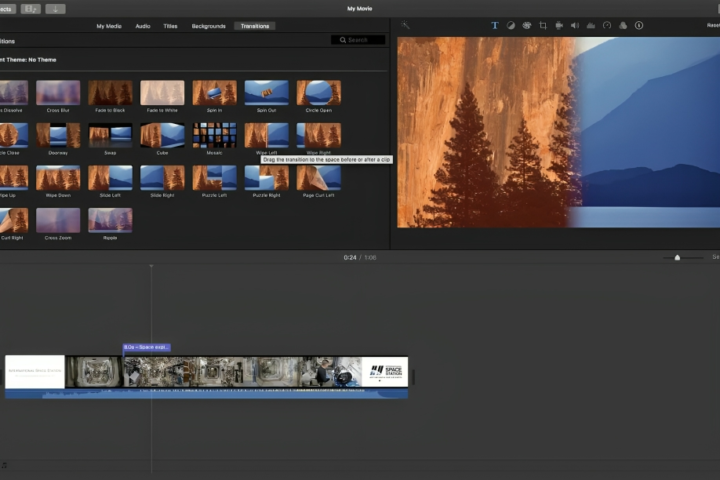Image resolution: width=720 pixels, height=480 pixels.
Task: Select the Mosaic transition thumbnail
Action: click(x=214, y=135)
